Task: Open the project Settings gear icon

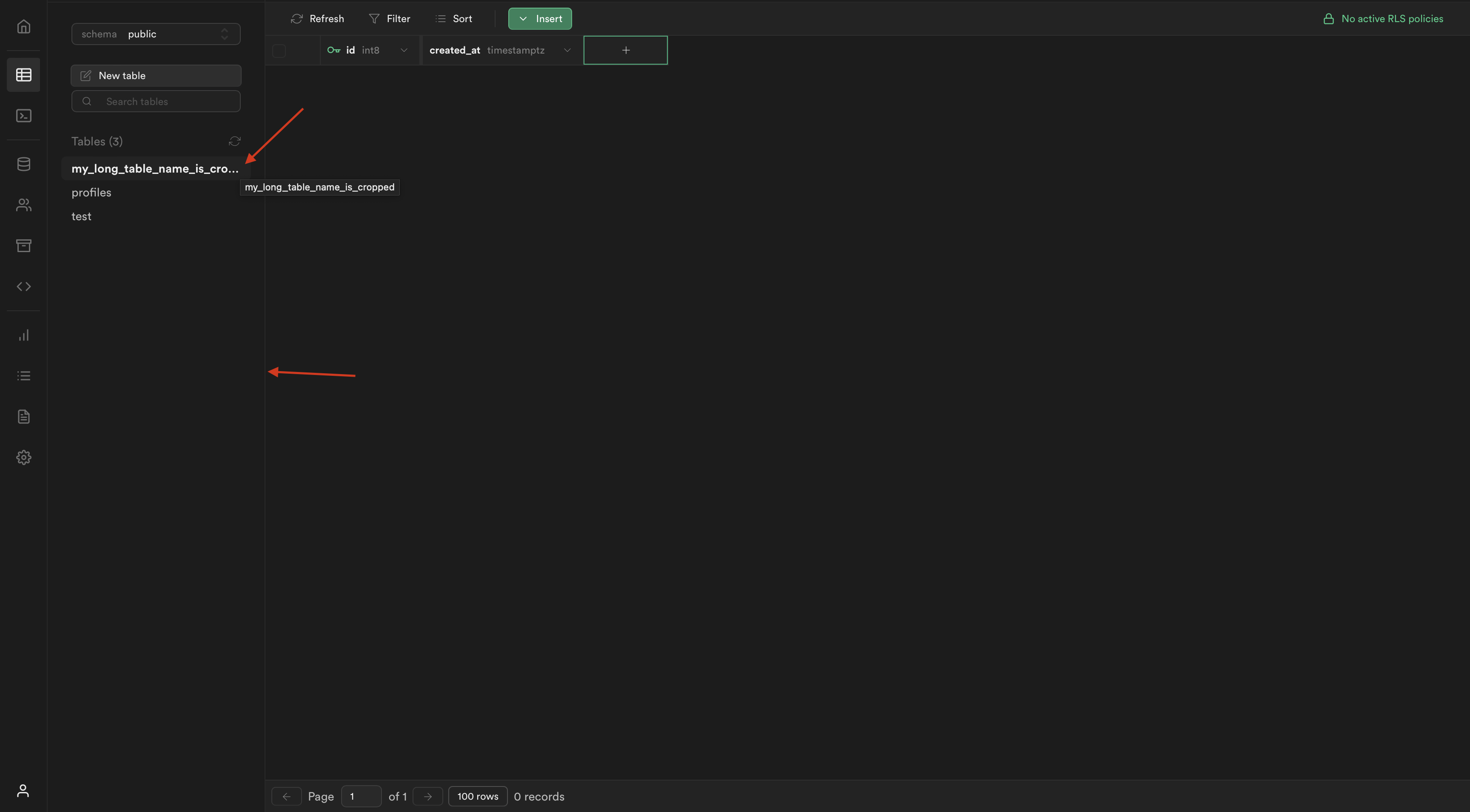Action: point(23,457)
